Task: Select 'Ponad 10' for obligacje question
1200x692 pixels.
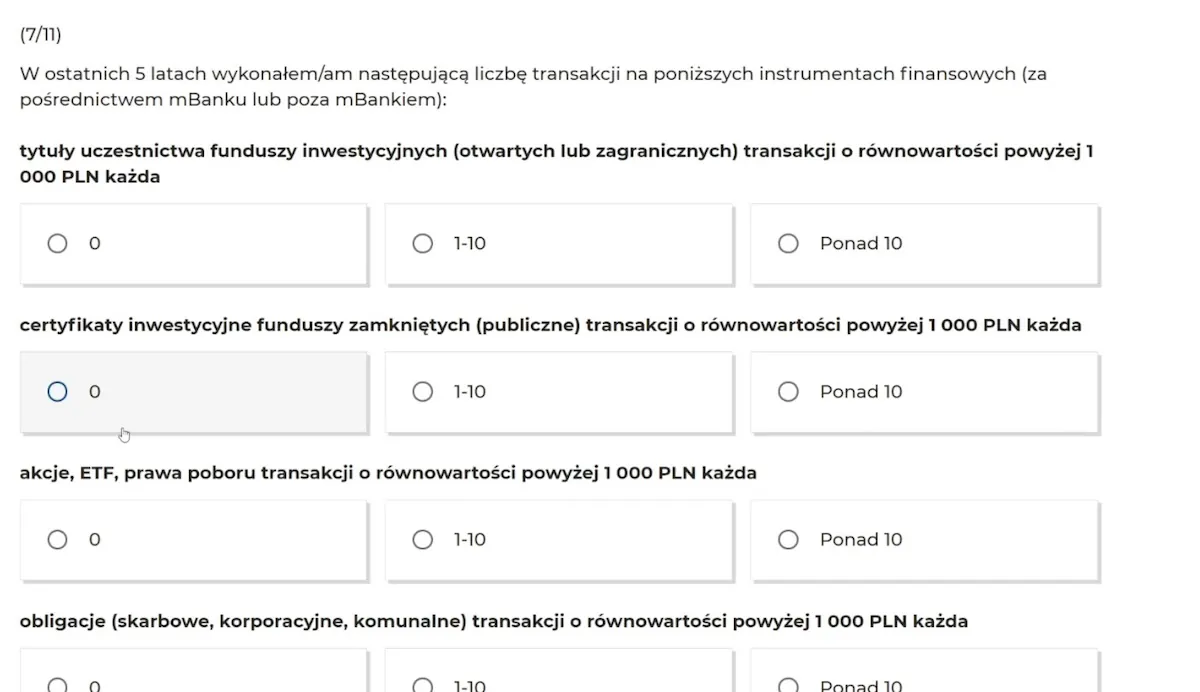Action: click(788, 683)
